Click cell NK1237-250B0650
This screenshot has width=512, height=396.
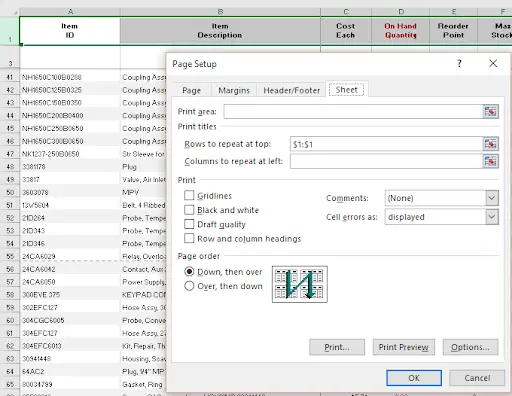point(70,154)
